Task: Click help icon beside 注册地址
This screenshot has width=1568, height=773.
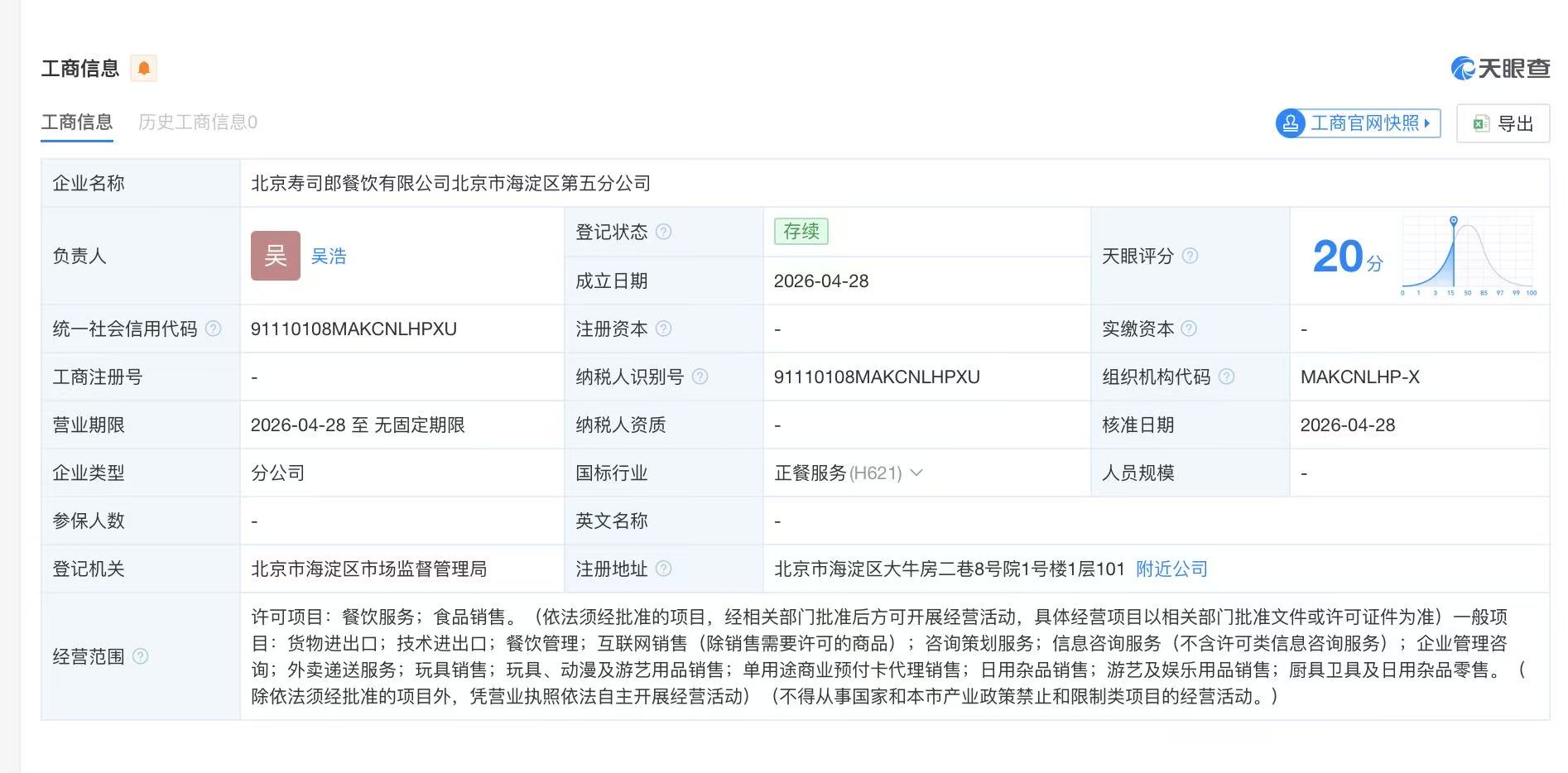Action: 663,569
